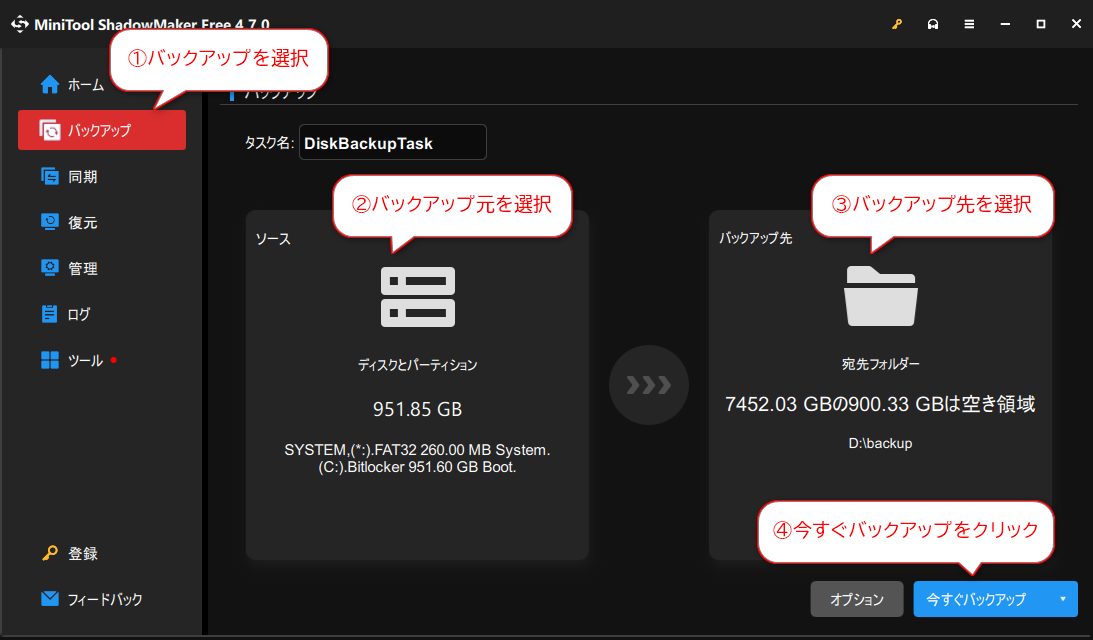Viewport: 1093px width, 640px height.
Task: Click the tools (ツール) grid icon
Action: (49, 360)
